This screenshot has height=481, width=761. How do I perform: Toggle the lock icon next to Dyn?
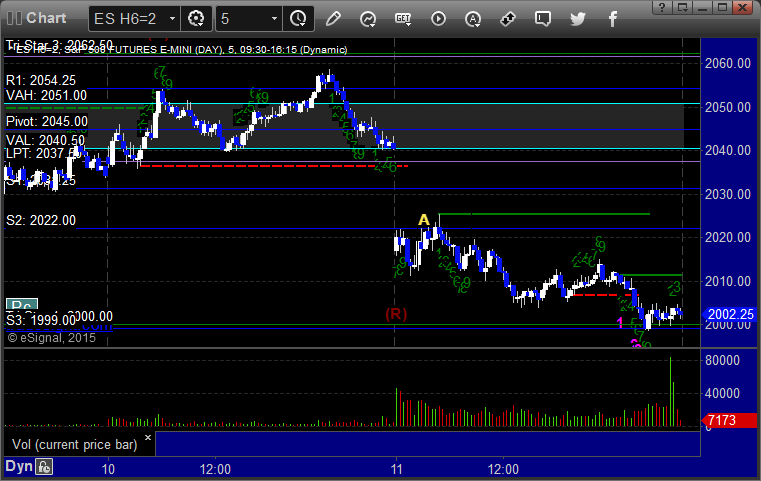click(44, 467)
